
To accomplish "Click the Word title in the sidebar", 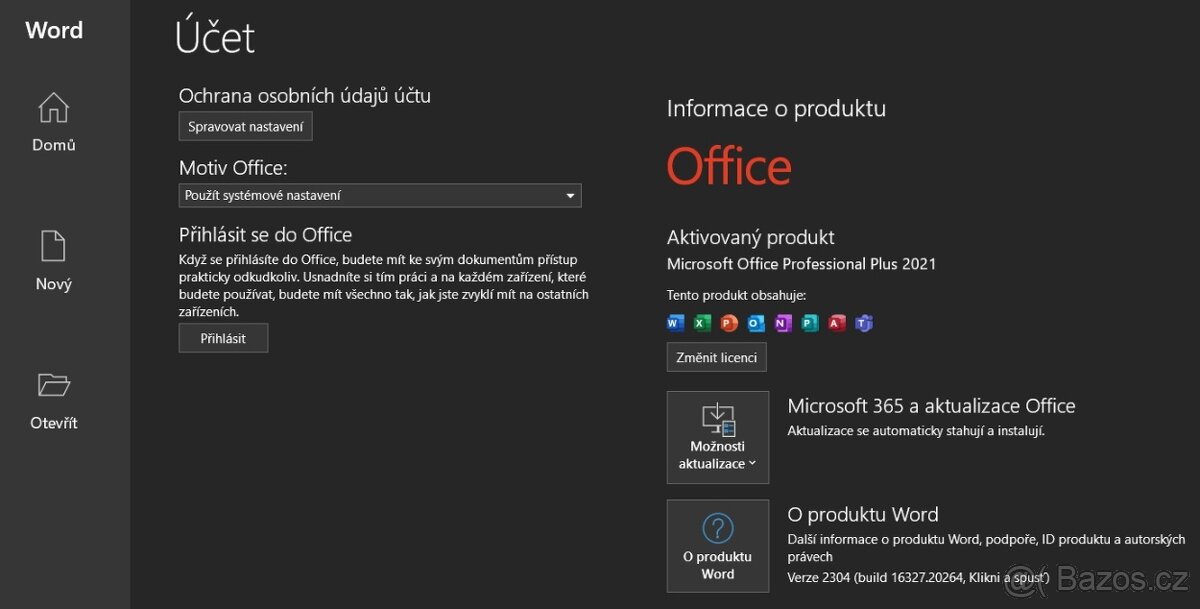I will 54,30.
